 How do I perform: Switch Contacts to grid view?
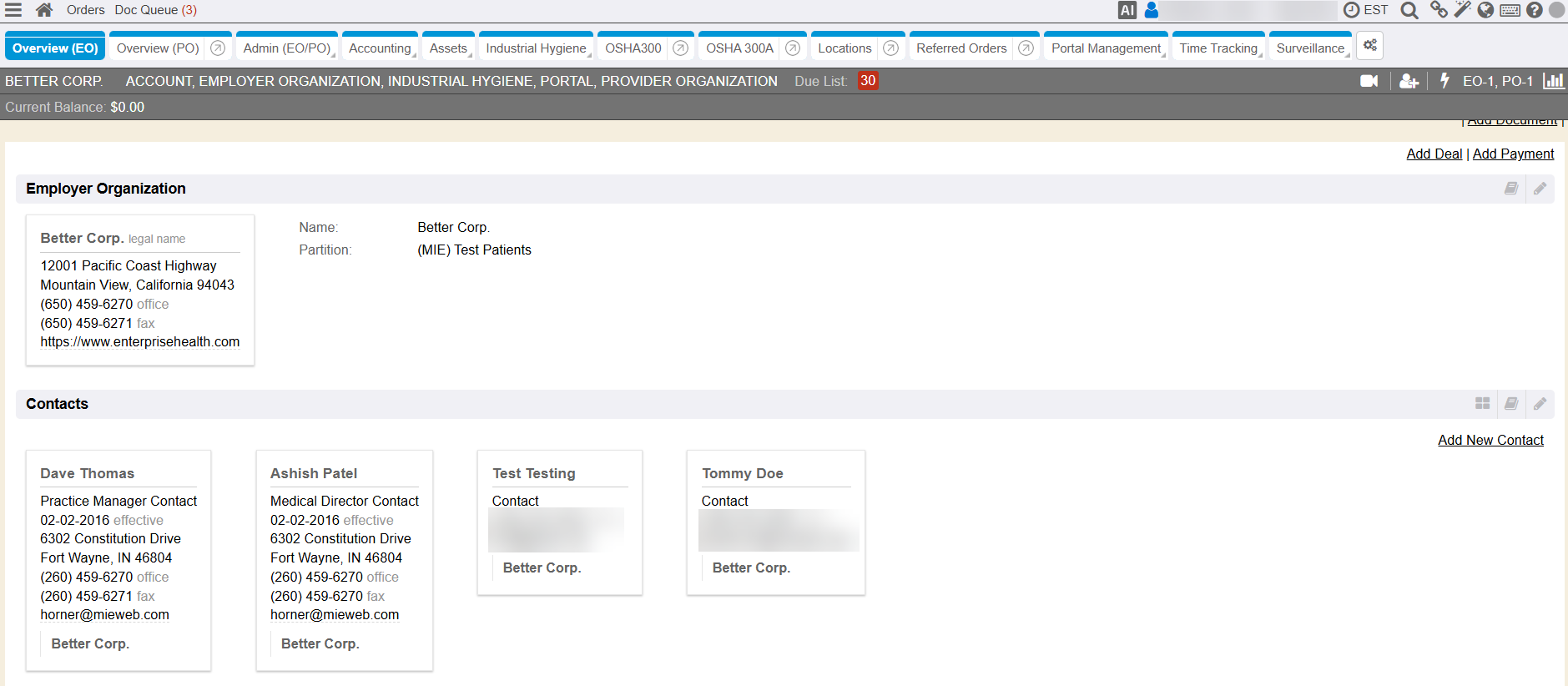(x=1482, y=404)
